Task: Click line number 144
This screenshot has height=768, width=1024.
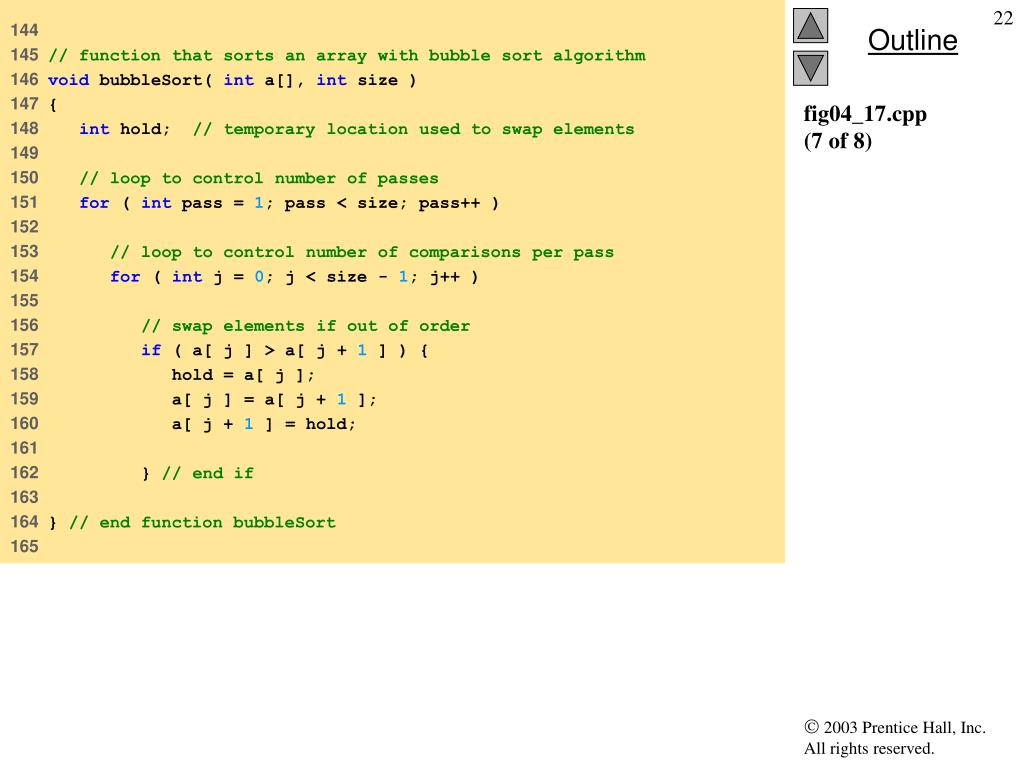Action: [x=24, y=31]
